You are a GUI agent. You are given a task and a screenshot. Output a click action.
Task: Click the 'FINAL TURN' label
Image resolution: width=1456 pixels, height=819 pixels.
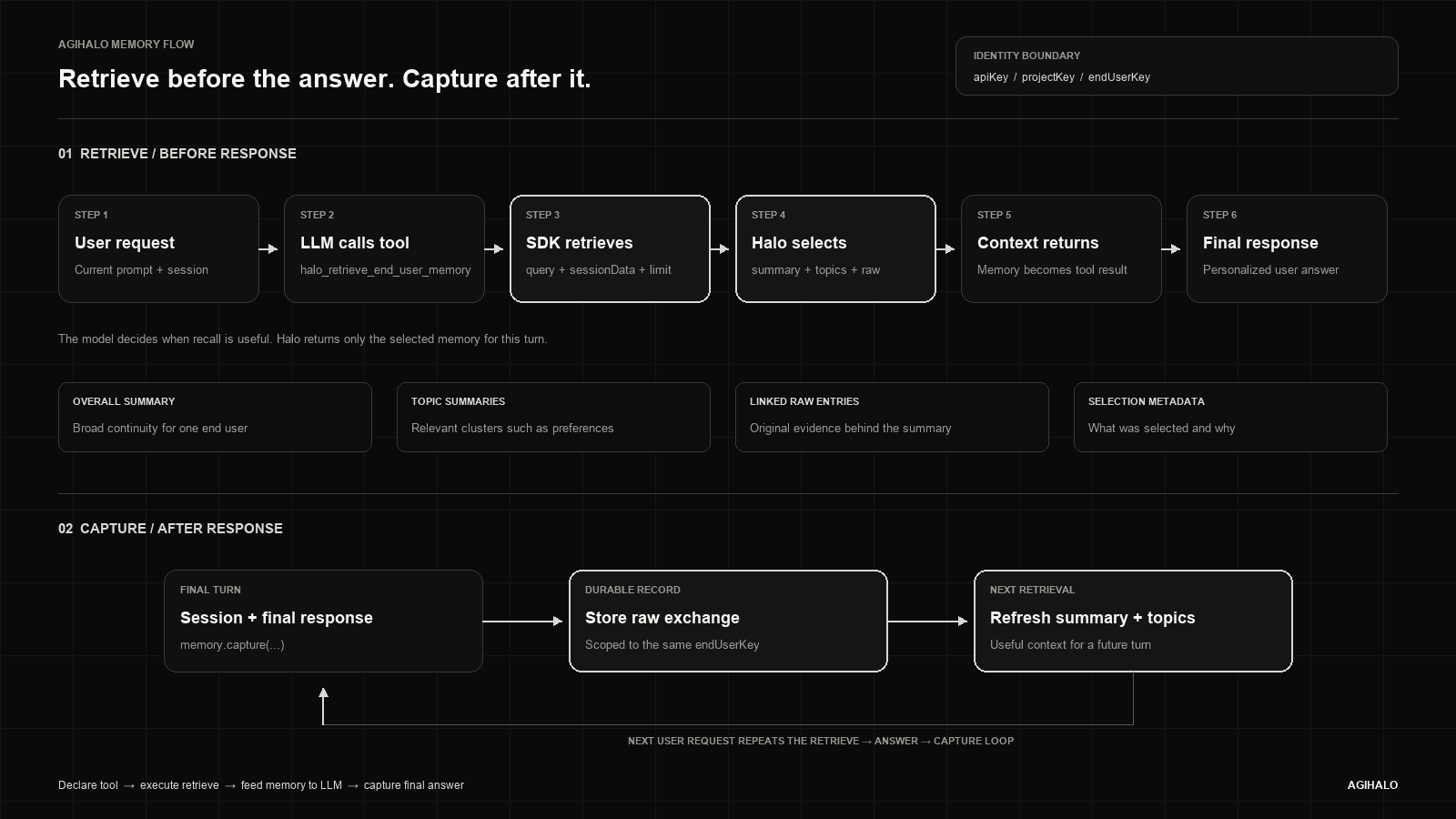(210, 591)
